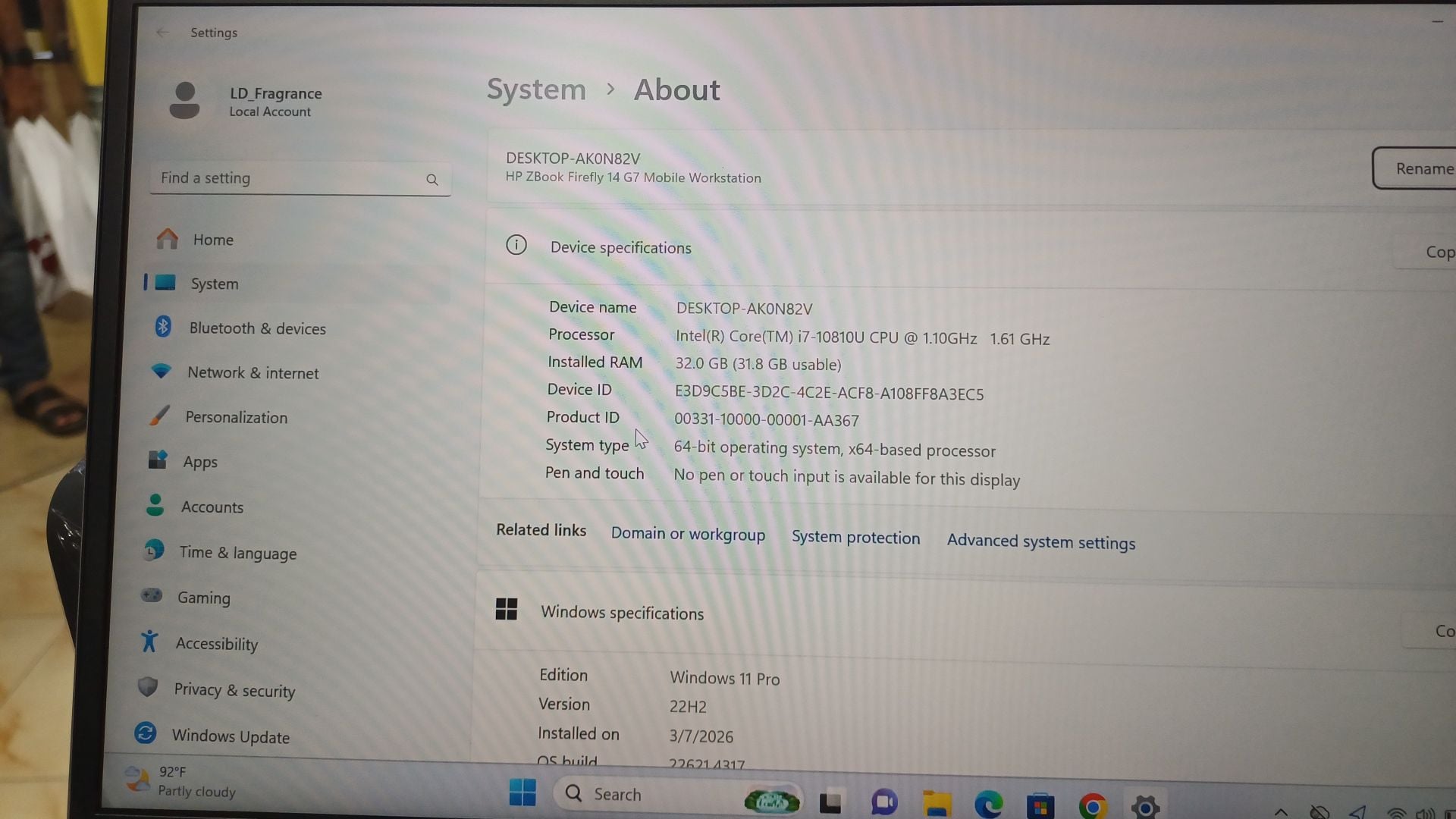Click Processor value Intel(R) Core(TM) i7-10810U

(x=862, y=338)
